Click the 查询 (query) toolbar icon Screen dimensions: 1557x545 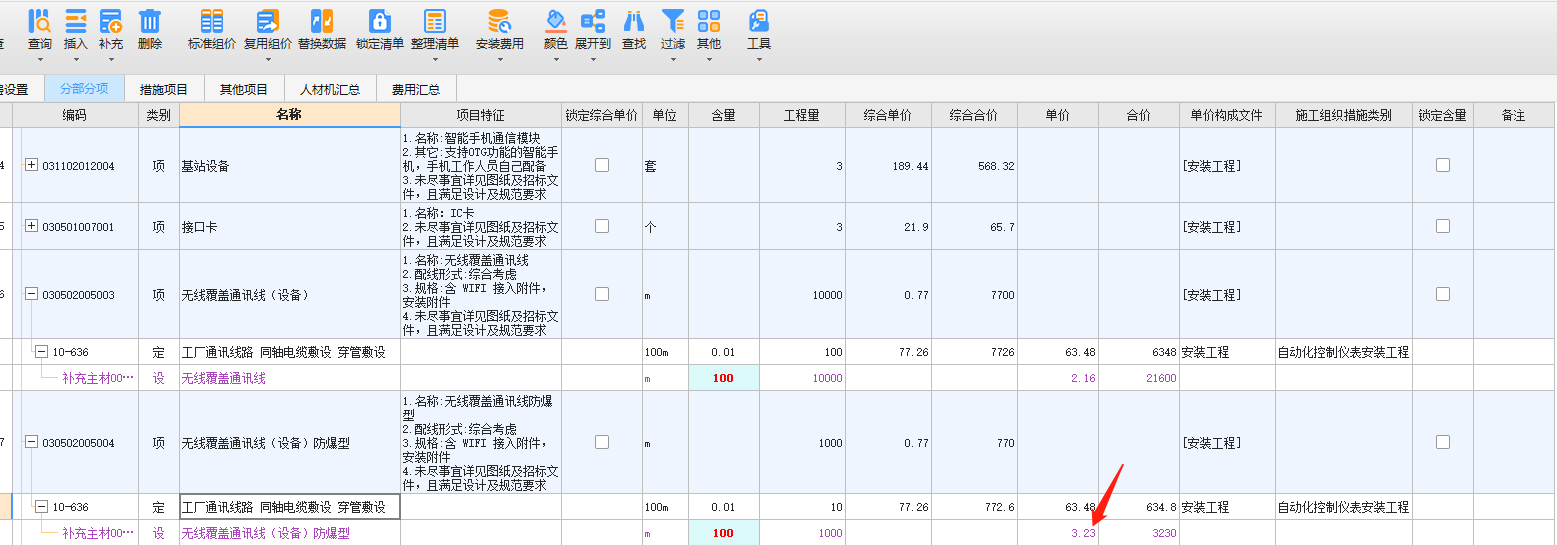40,20
